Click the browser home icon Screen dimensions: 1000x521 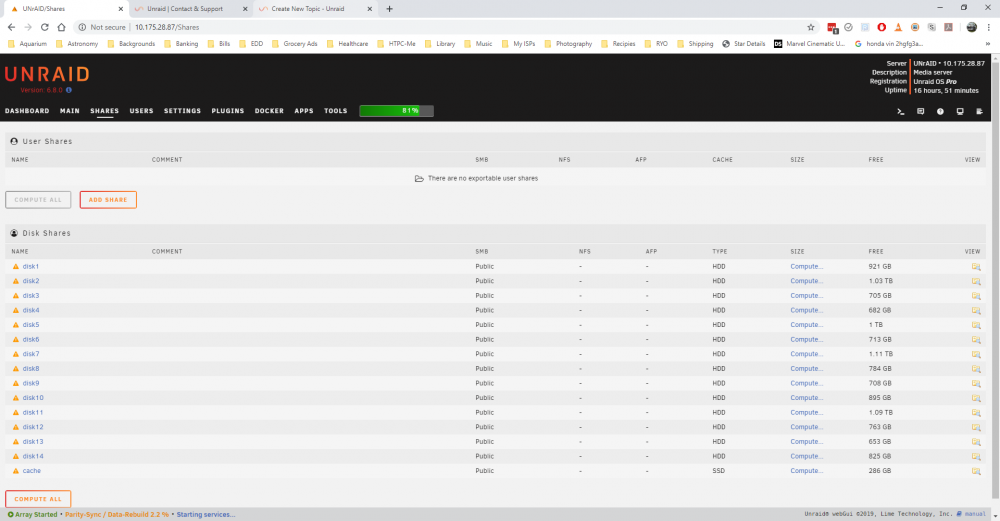(61, 27)
